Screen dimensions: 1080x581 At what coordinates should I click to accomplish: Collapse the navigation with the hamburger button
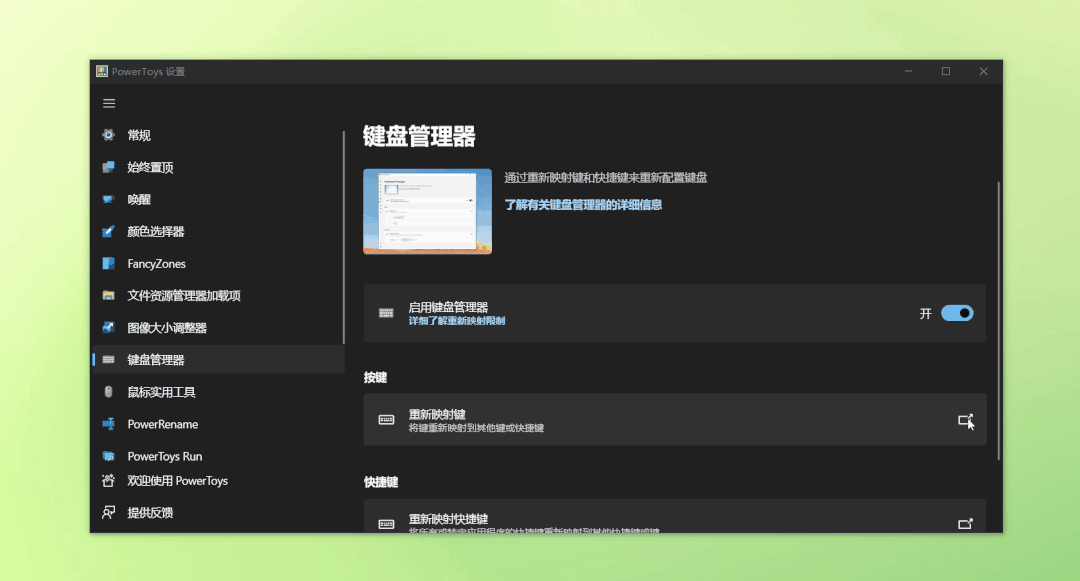[109, 103]
